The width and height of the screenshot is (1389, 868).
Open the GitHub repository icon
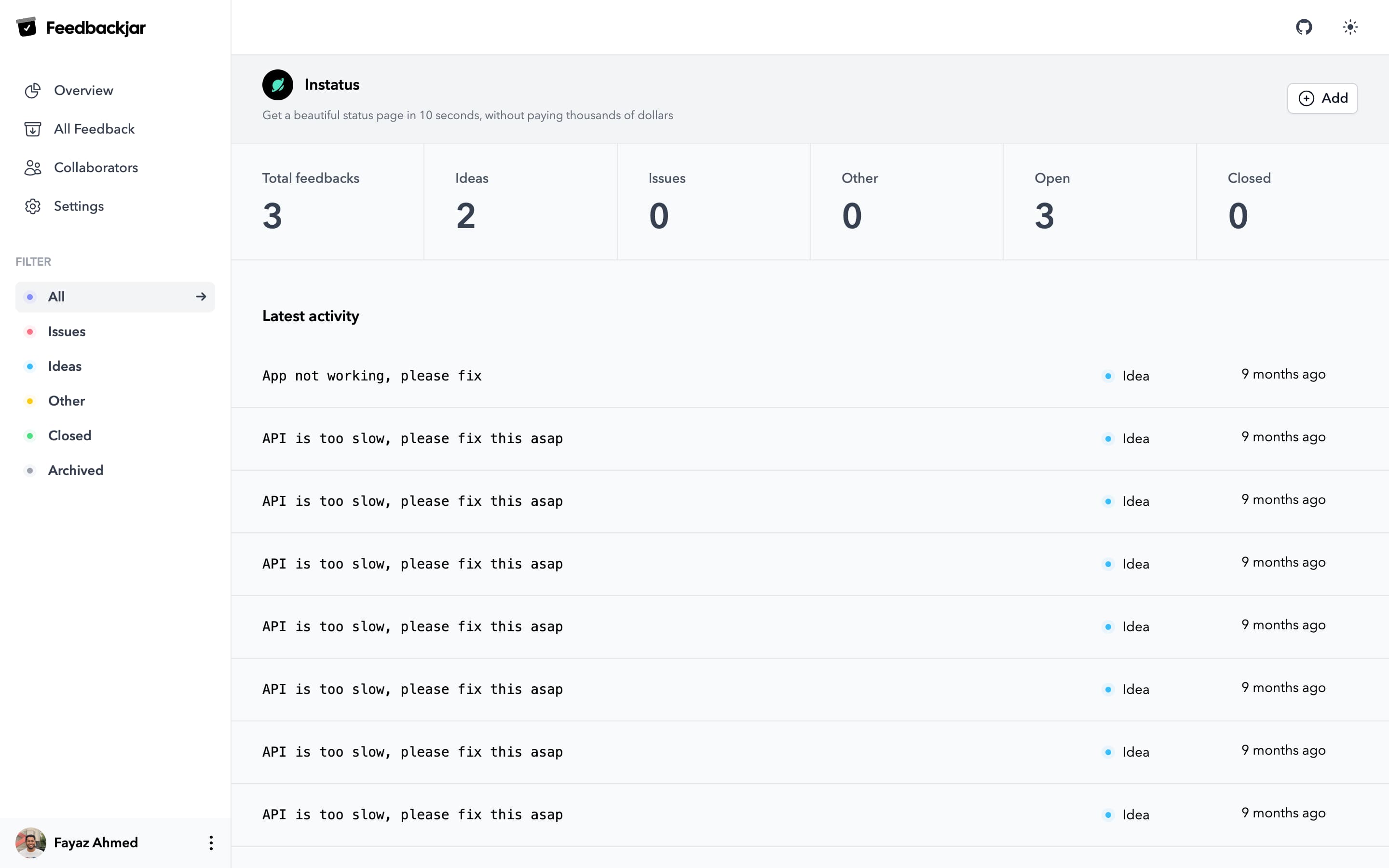coord(1304,27)
